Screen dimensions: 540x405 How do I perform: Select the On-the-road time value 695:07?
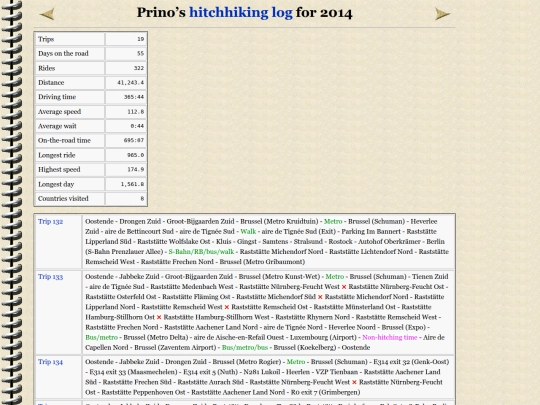[x=134, y=141]
